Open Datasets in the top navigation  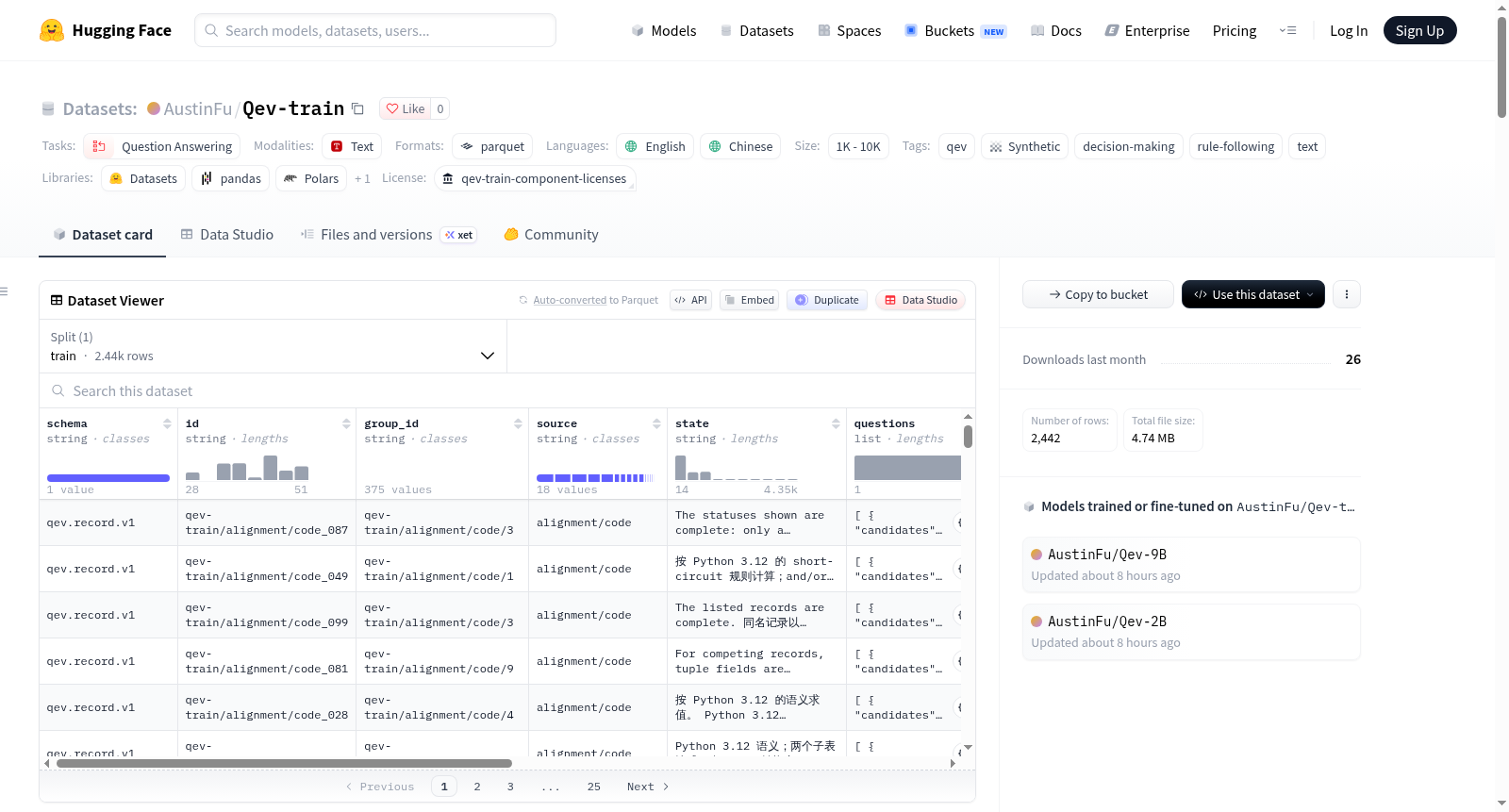click(756, 30)
